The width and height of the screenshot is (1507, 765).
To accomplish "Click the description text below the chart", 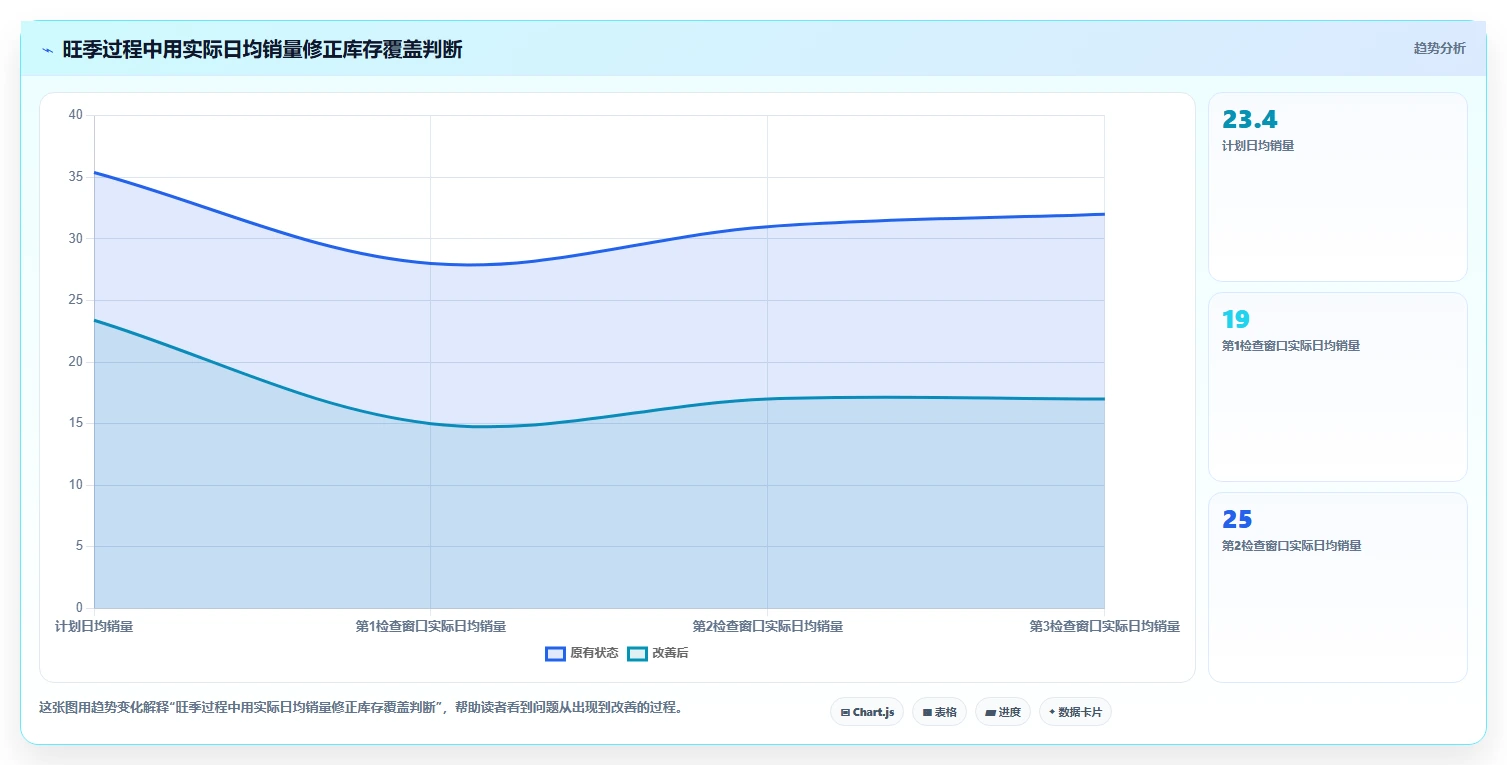I will pos(362,707).
